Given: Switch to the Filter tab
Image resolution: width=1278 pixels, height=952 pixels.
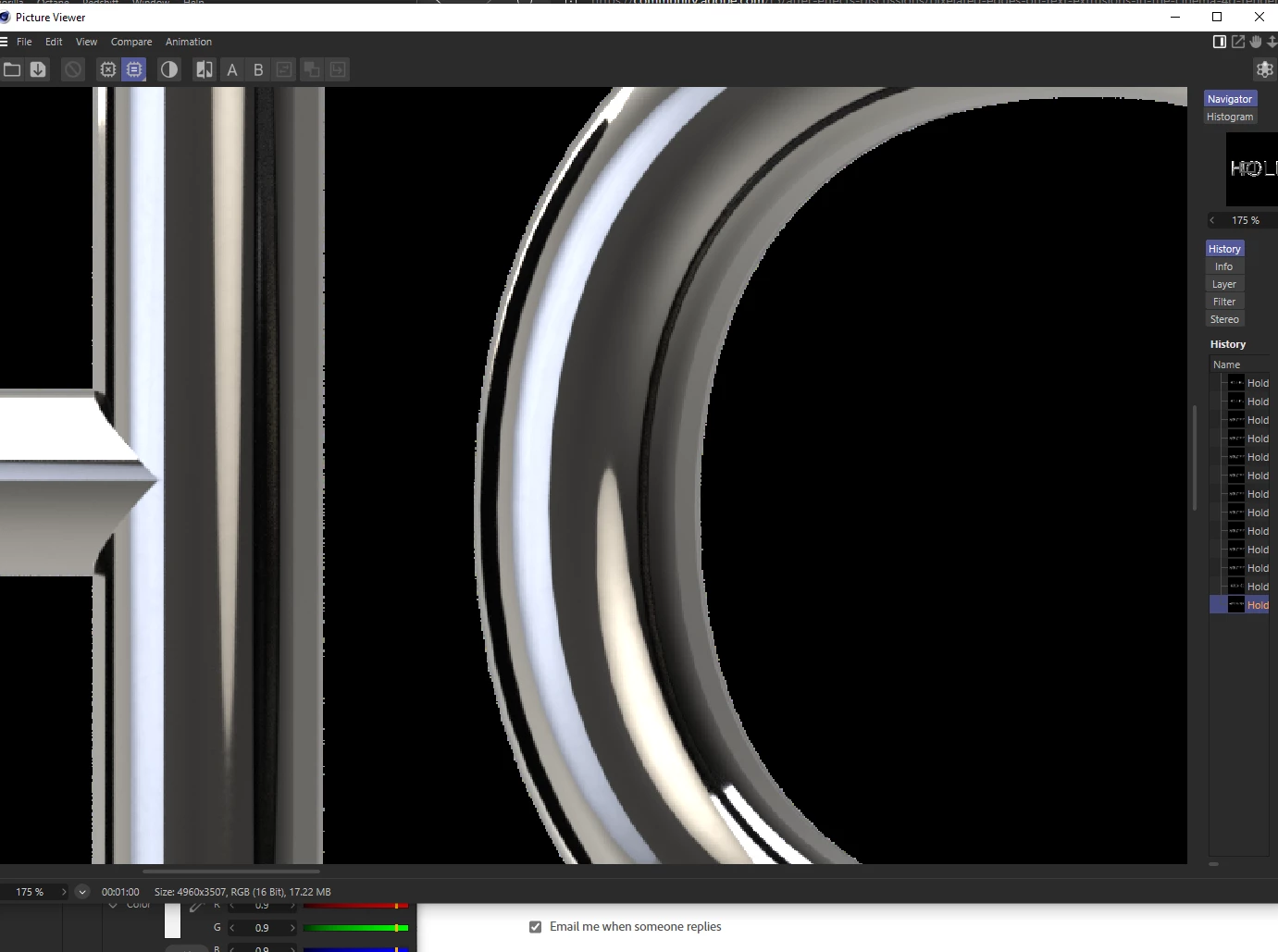Looking at the screenshot, I should click(1224, 302).
